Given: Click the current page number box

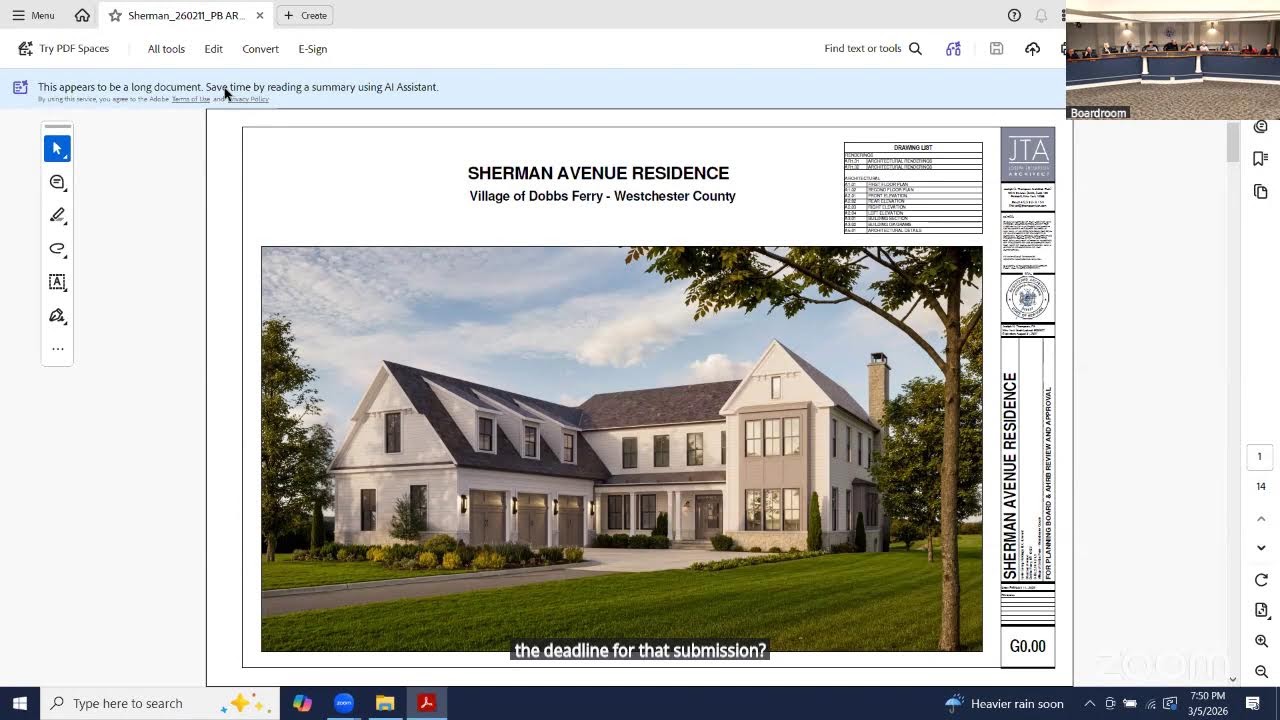Looking at the screenshot, I should [x=1260, y=456].
